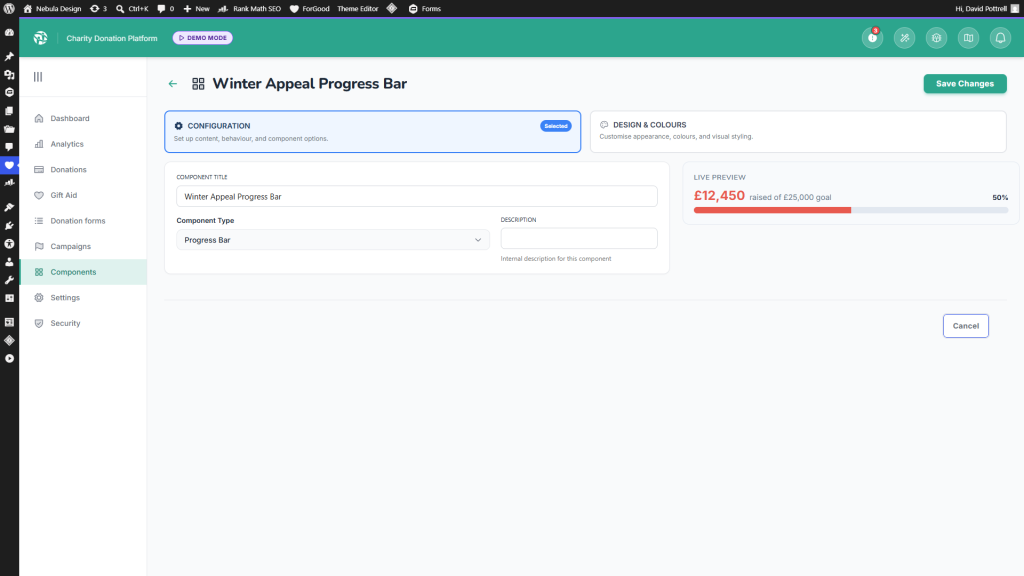The width and height of the screenshot is (1024, 576).
Task: Click the highlighted ForGood heart icon in admin sidebar
Action: 9,165
